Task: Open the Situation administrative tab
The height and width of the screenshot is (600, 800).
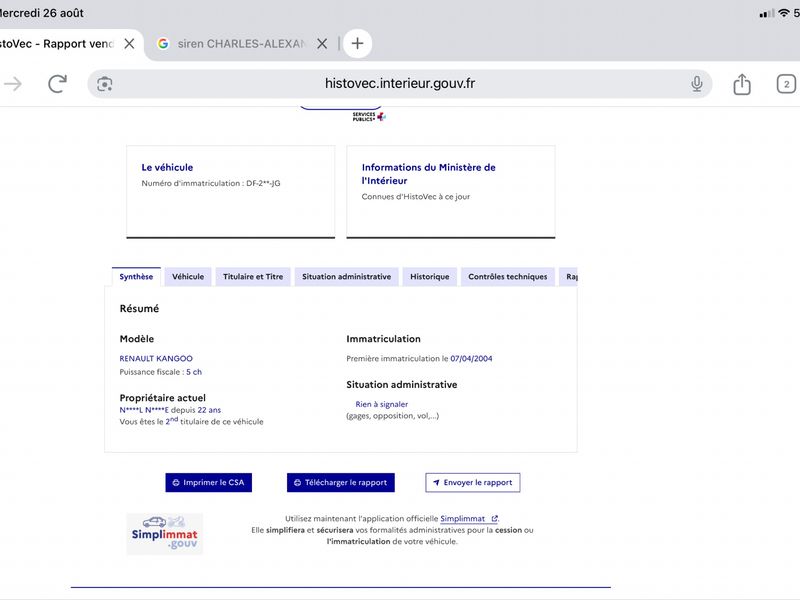Action: click(x=346, y=277)
